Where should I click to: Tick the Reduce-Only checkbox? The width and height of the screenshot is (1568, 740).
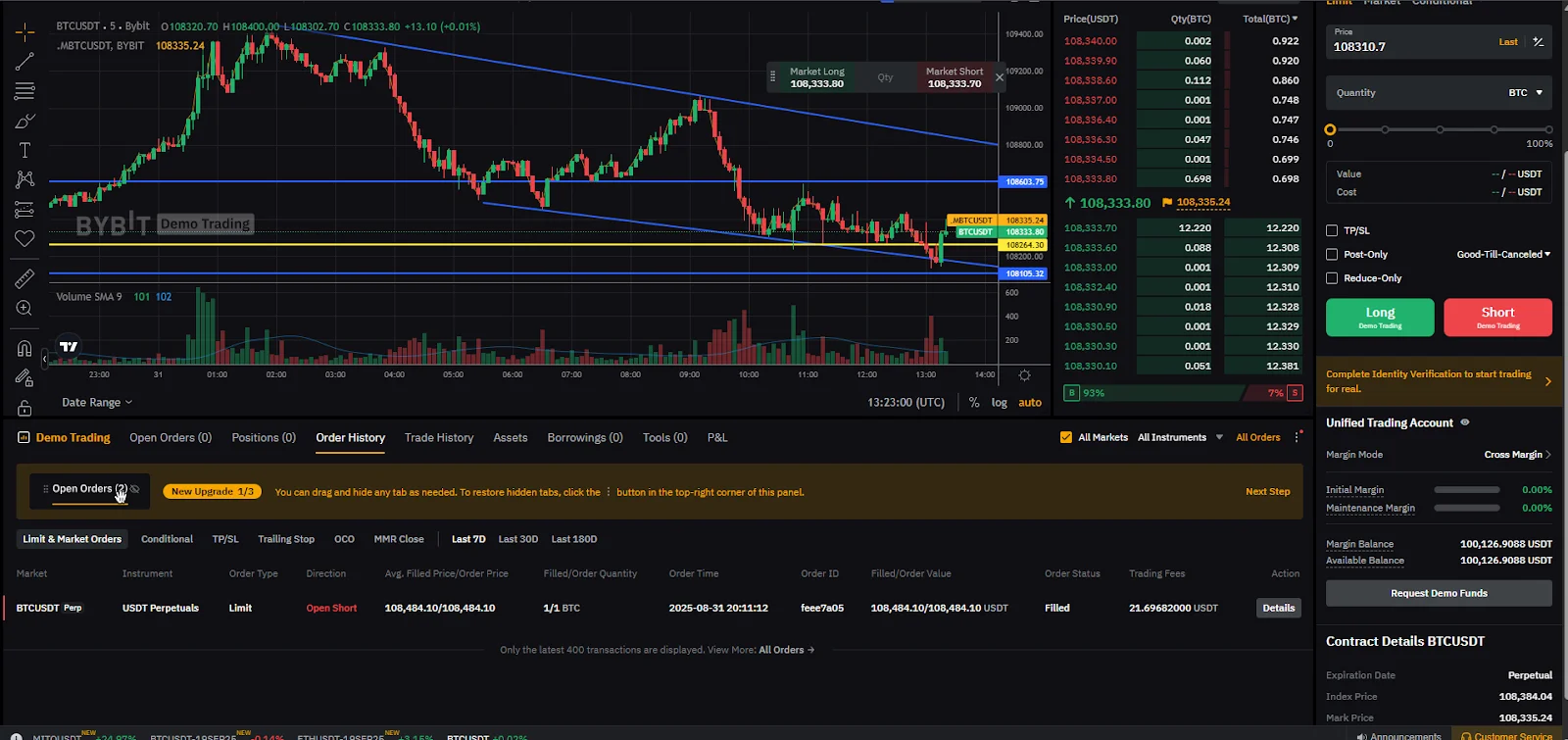point(1332,278)
